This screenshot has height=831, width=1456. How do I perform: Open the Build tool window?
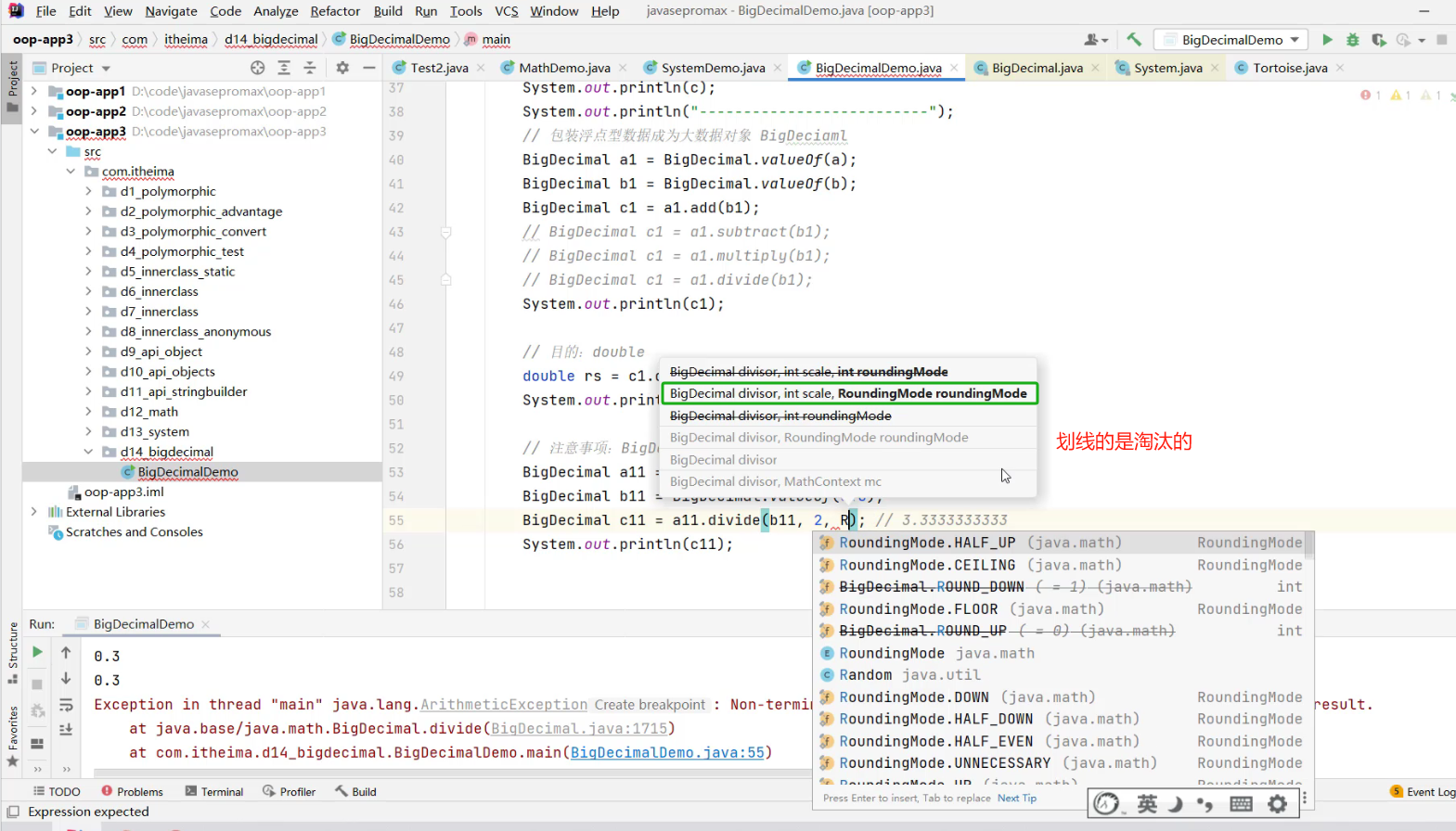(355, 791)
